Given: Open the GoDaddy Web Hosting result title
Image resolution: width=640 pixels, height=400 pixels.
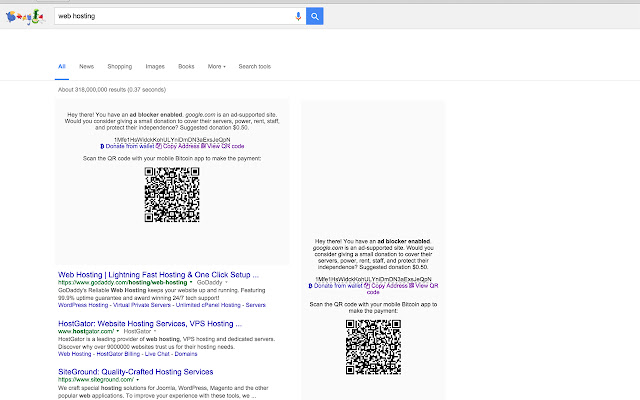Looking at the screenshot, I should click(x=159, y=274).
